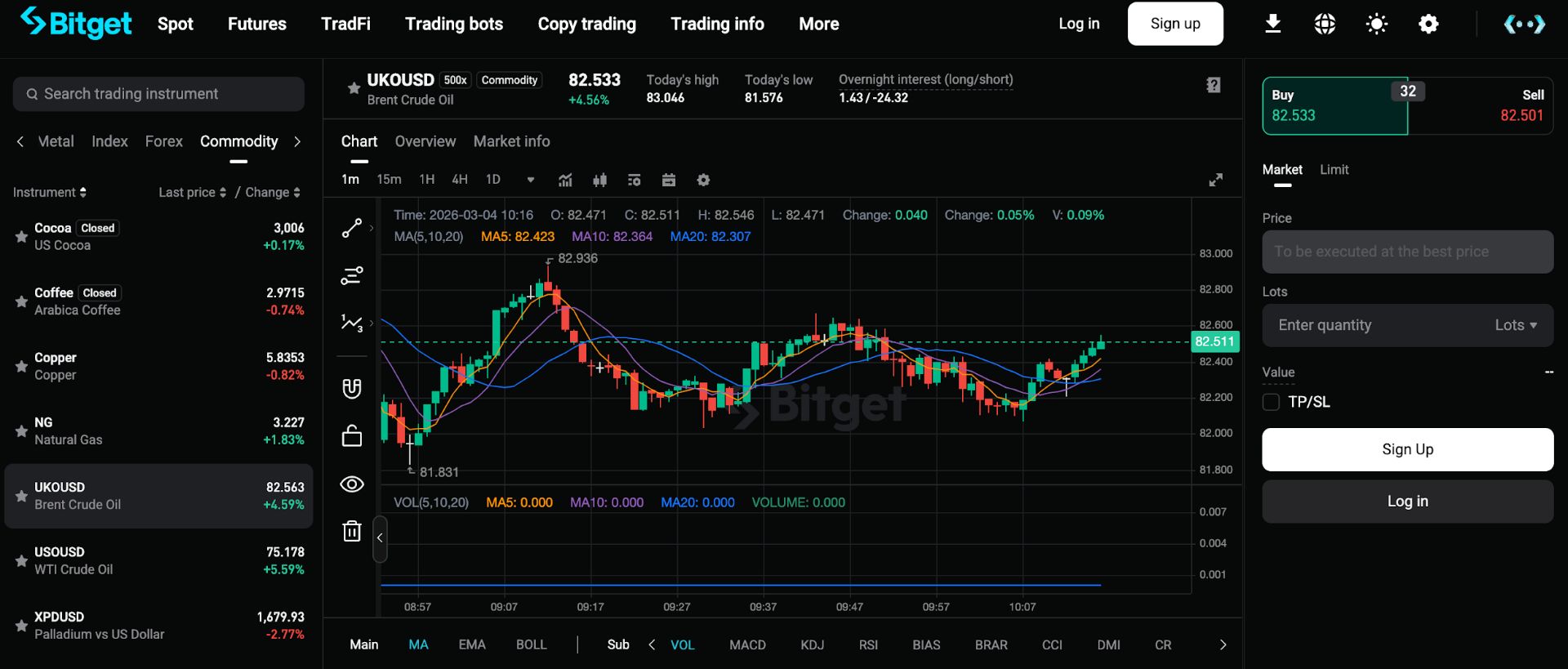Toggle light/dark theme sun icon
1568x669 pixels.
[x=1377, y=25]
